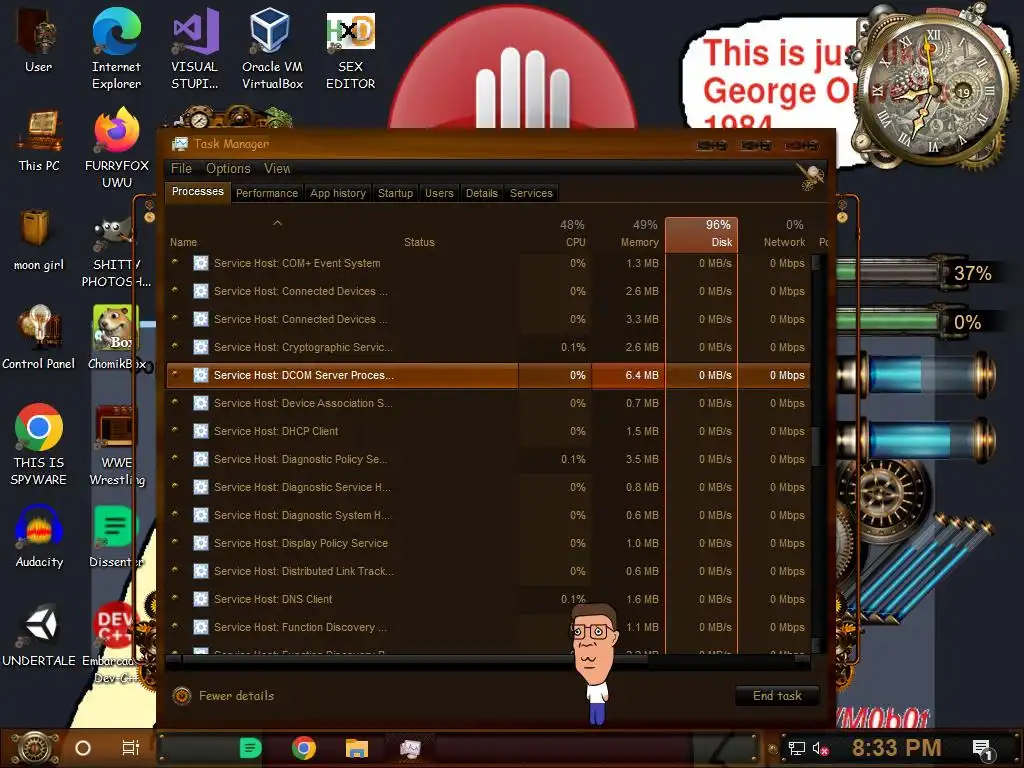Open the Options menu in Task Manager
Image resolution: width=1024 pixels, height=768 pixels.
point(228,168)
